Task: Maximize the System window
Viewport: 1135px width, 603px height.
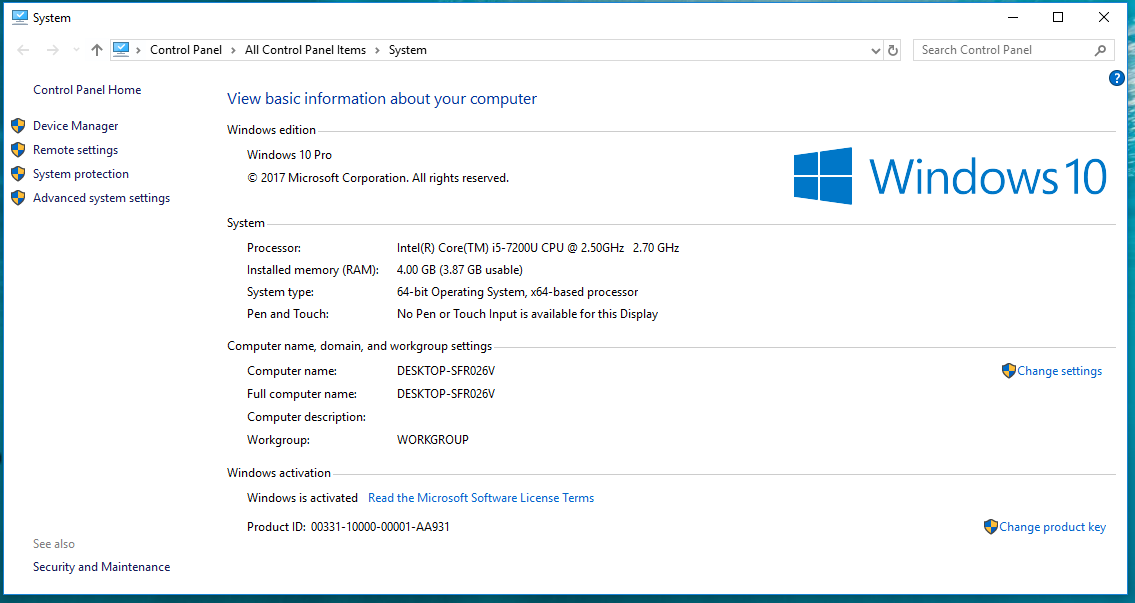Action: pyautogui.click(x=1058, y=17)
